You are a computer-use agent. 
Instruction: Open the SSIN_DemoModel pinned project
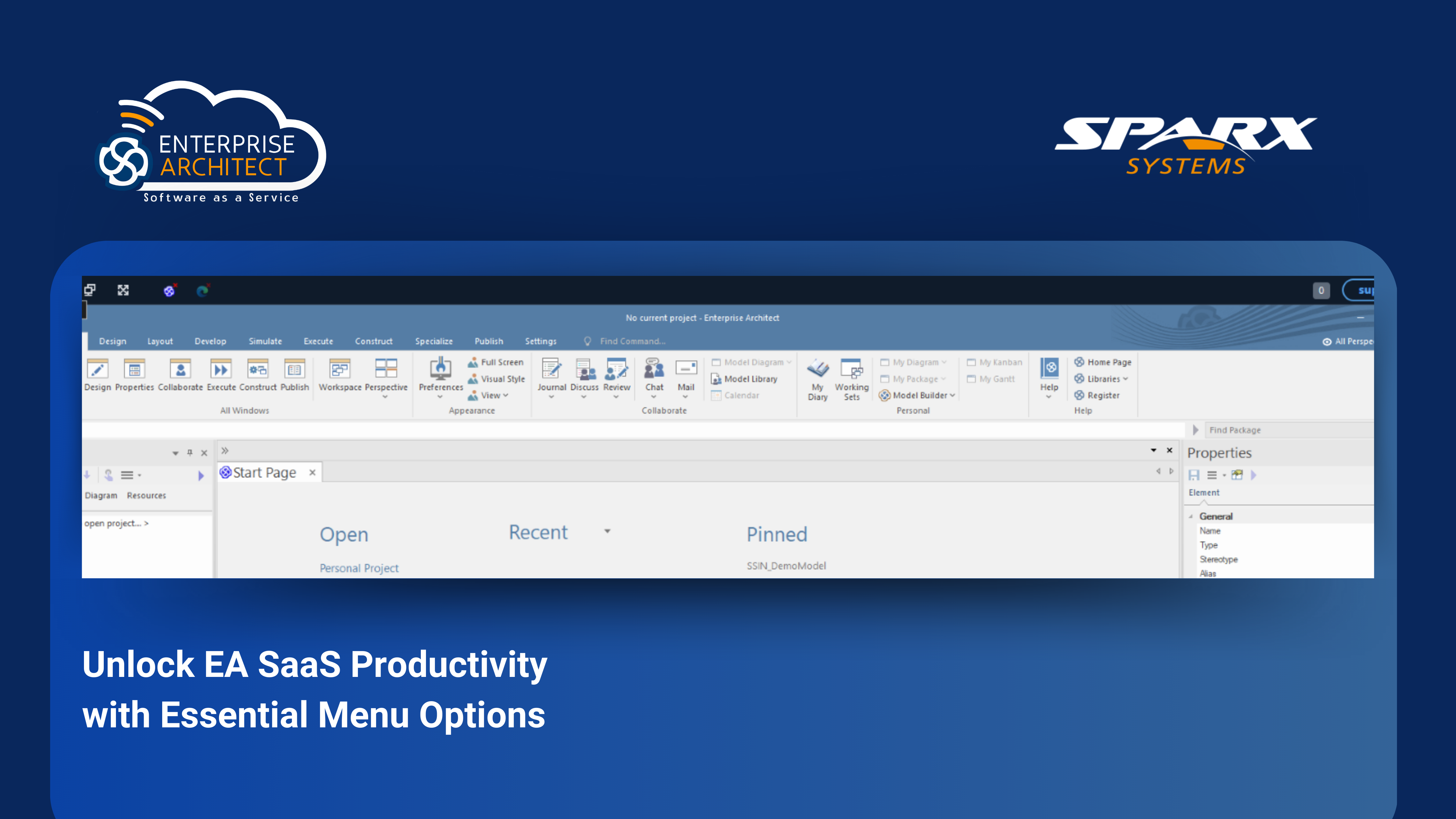[786, 566]
